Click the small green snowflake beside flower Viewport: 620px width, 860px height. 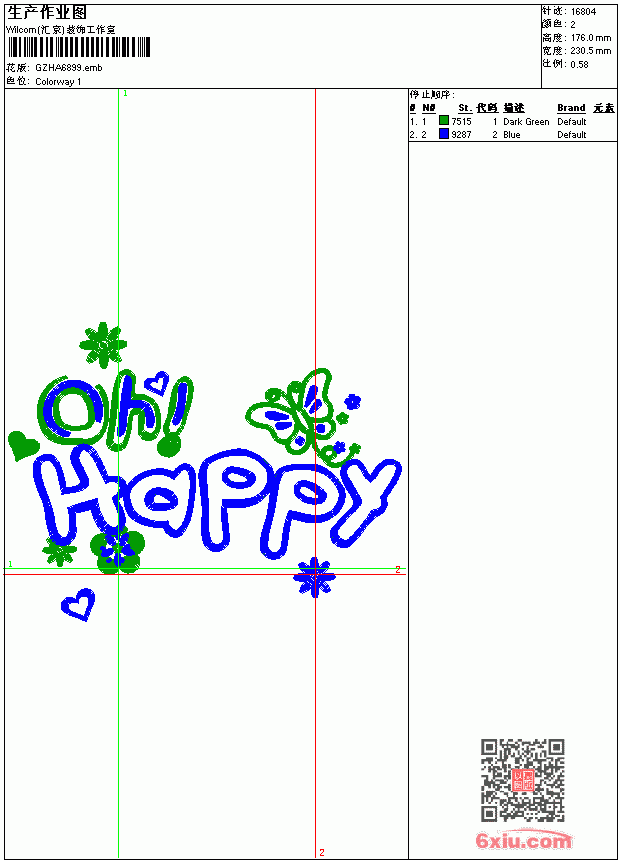(59, 551)
